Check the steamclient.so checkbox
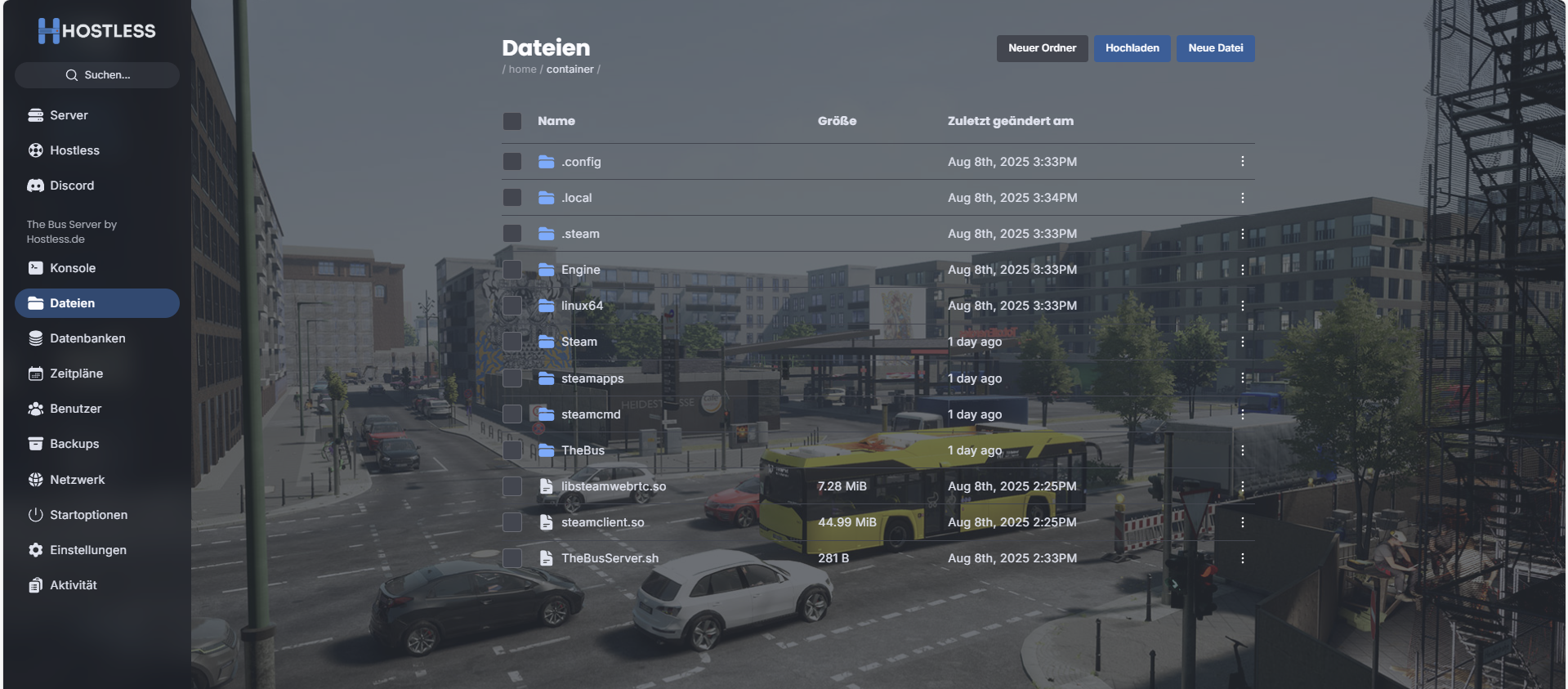The width and height of the screenshot is (1568, 689). click(512, 522)
